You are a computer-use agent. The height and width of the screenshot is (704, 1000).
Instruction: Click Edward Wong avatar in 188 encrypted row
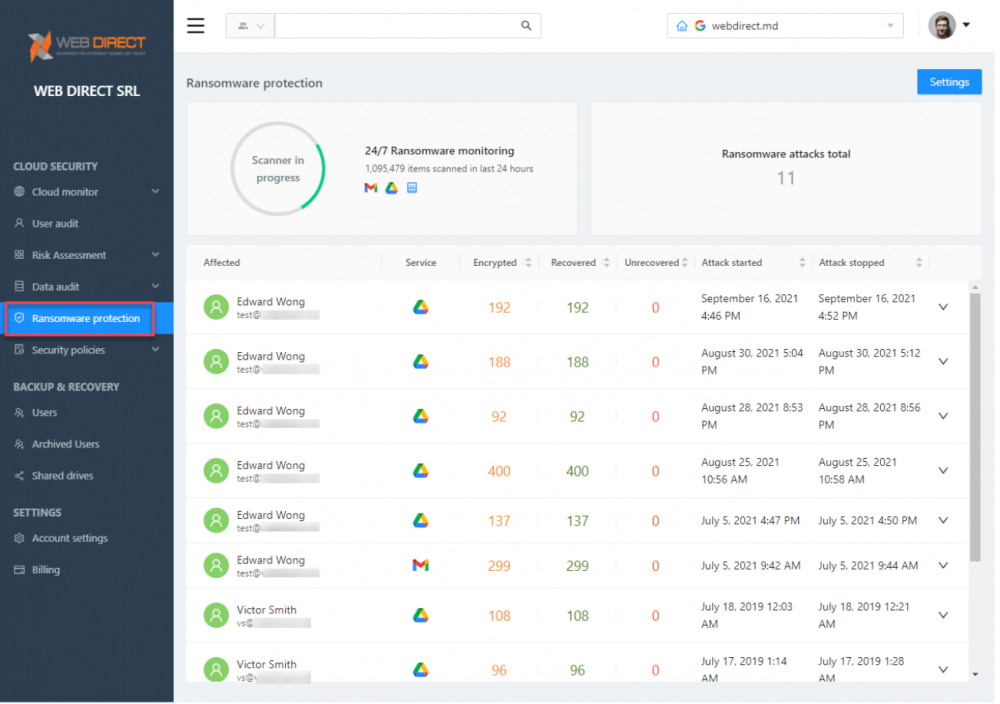216,362
